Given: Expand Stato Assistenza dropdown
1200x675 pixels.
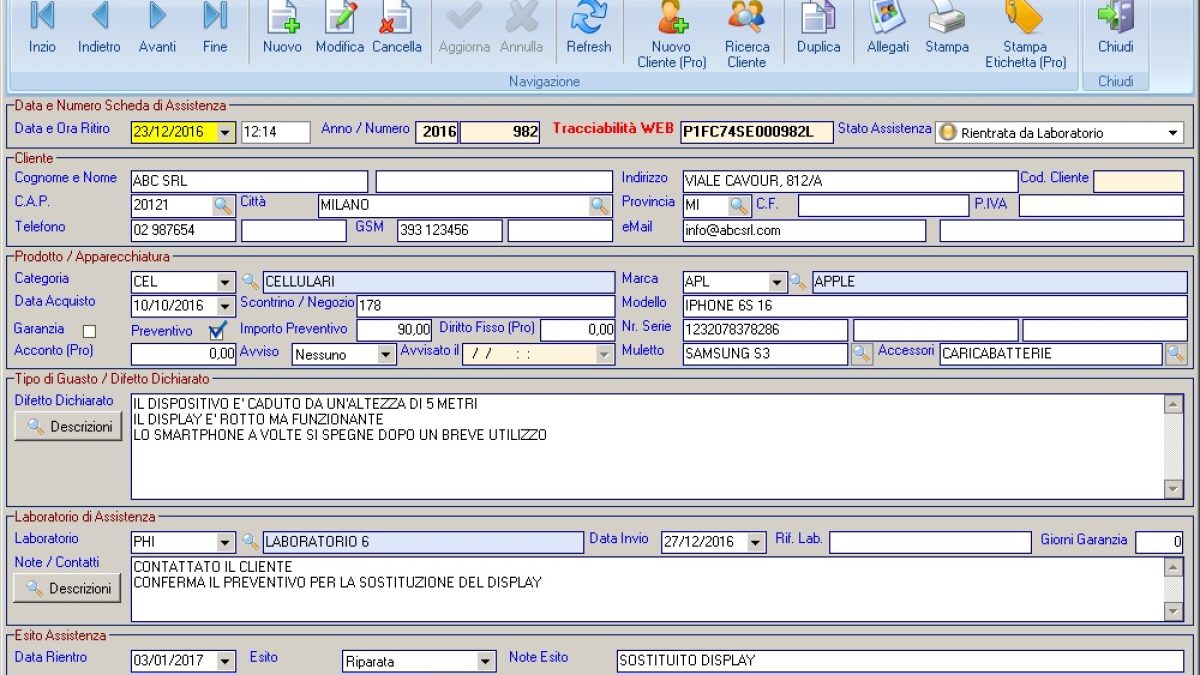Looking at the screenshot, I should [x=1173, y=132].
